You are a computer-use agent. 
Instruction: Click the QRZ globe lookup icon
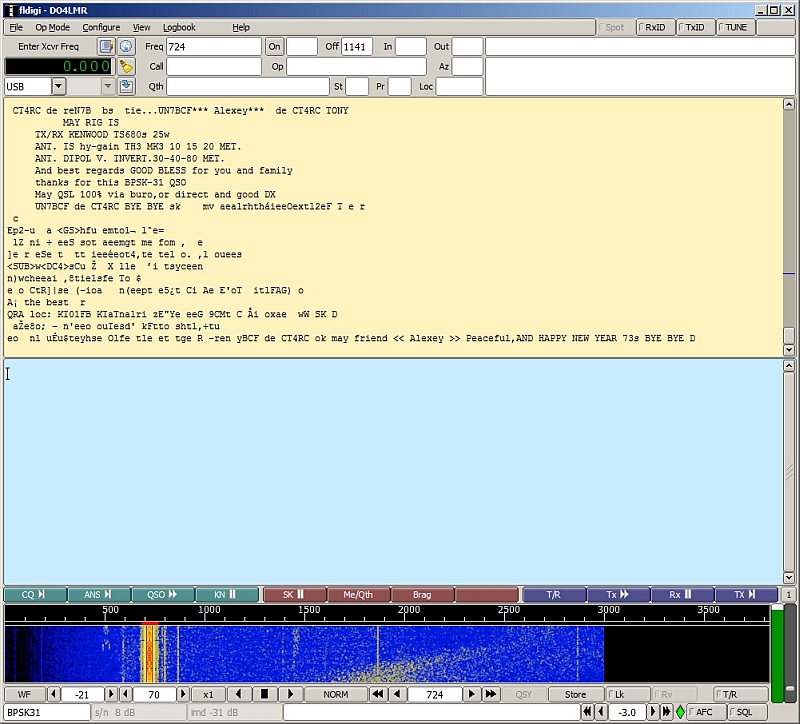[126, 47]
